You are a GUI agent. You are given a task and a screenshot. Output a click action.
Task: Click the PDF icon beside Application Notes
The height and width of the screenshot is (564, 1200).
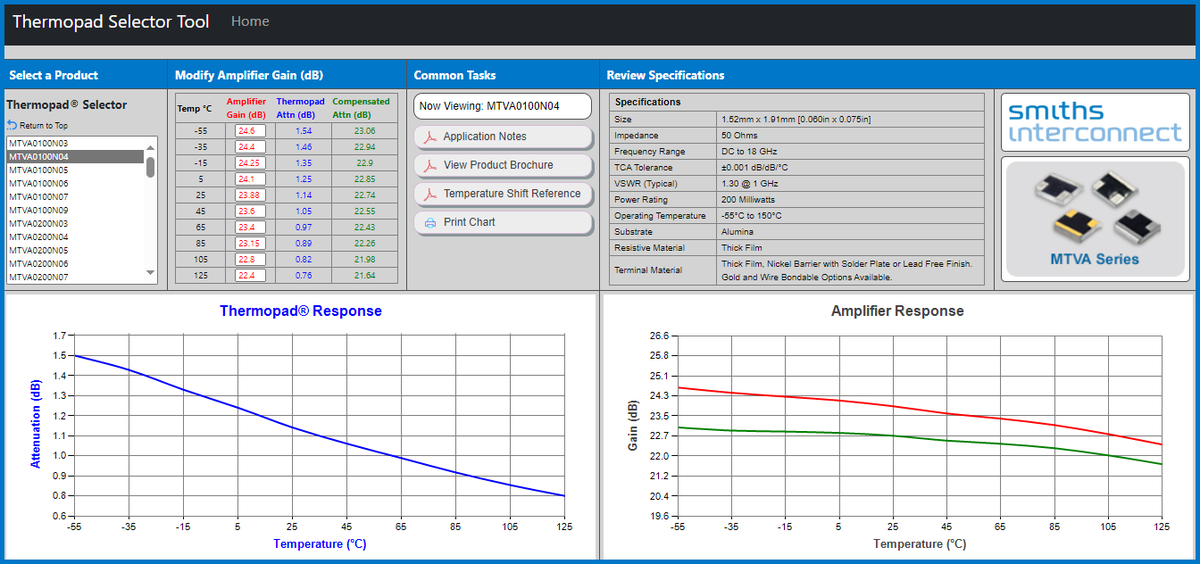(430, 137)
